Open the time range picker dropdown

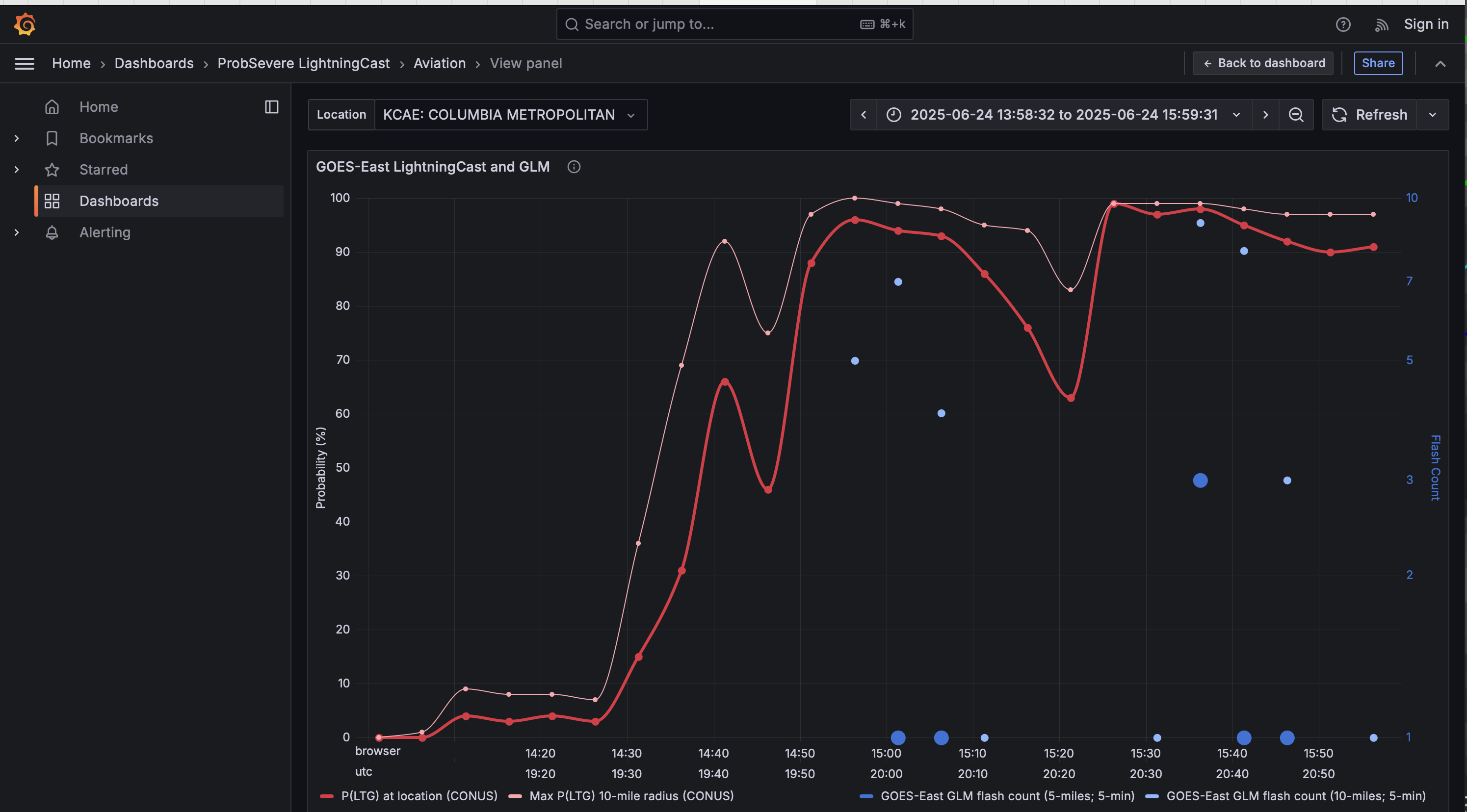click(x=1063, y=115)
